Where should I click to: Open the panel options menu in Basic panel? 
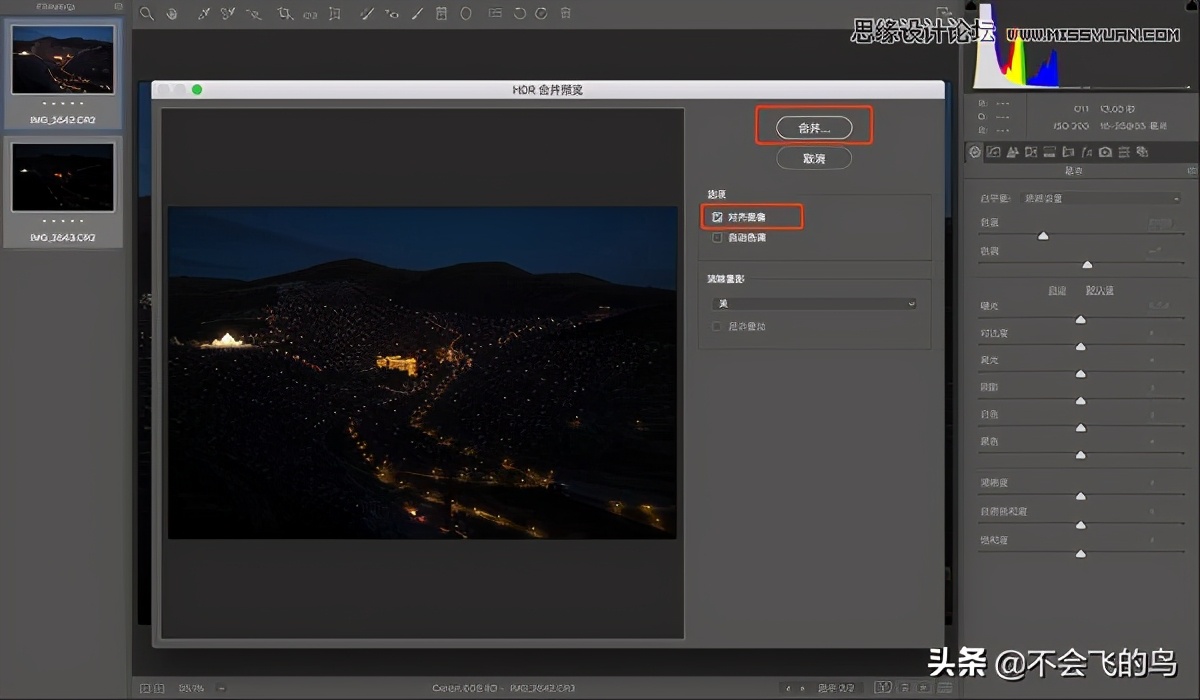(x=1190, y=170)
